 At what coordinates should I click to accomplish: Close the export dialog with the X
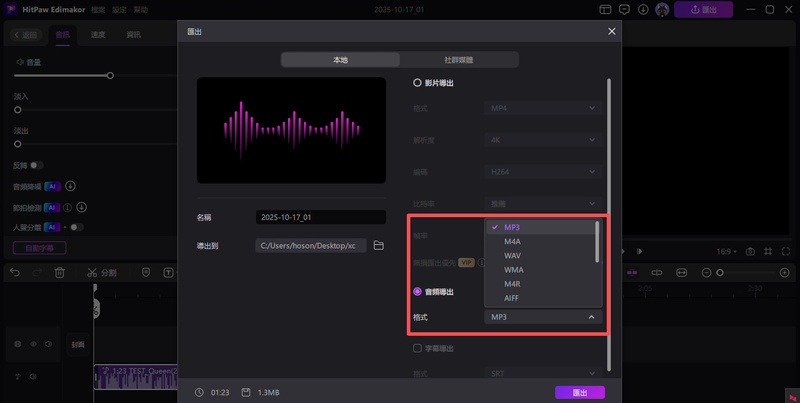pyautogui.click(x=612, y=31)
